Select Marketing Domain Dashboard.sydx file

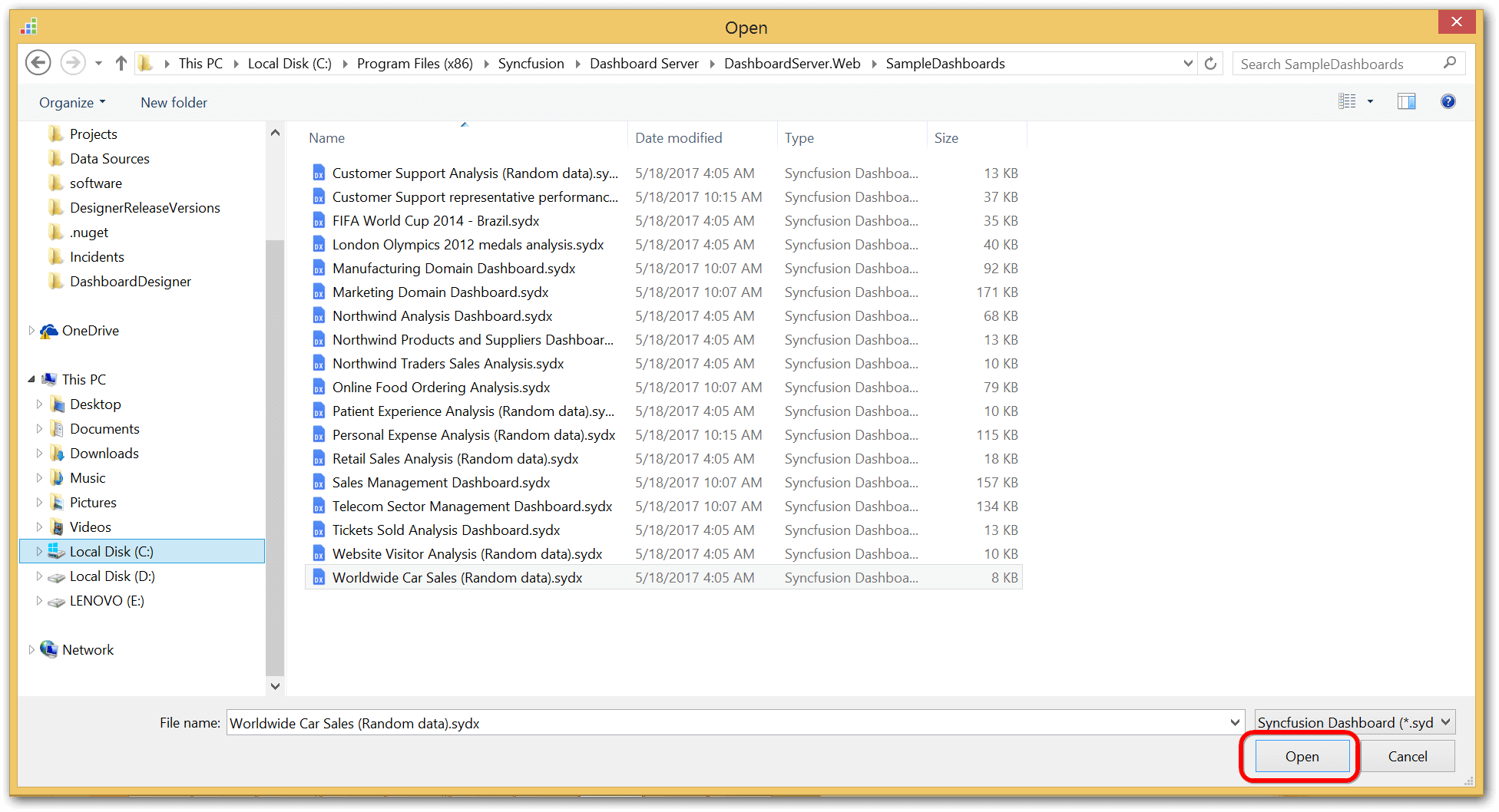coord(440,292)
